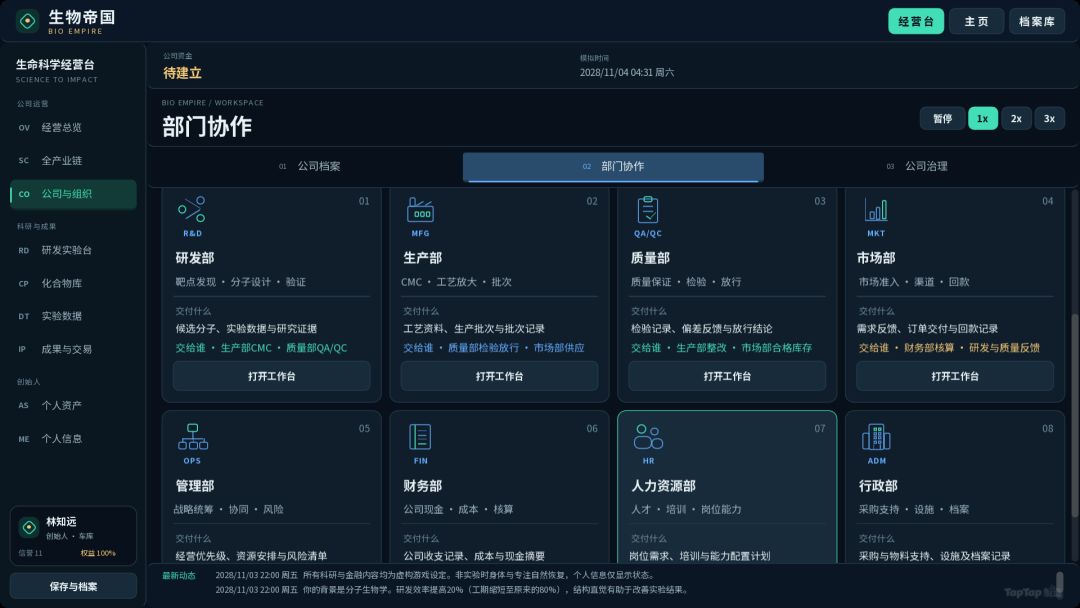Image resolution: width=1080 pixels, height=608 pixels.
Task: Click 市场部供应 link in 生产部 card
Action: pyautogui.click(x=559, y=348)
